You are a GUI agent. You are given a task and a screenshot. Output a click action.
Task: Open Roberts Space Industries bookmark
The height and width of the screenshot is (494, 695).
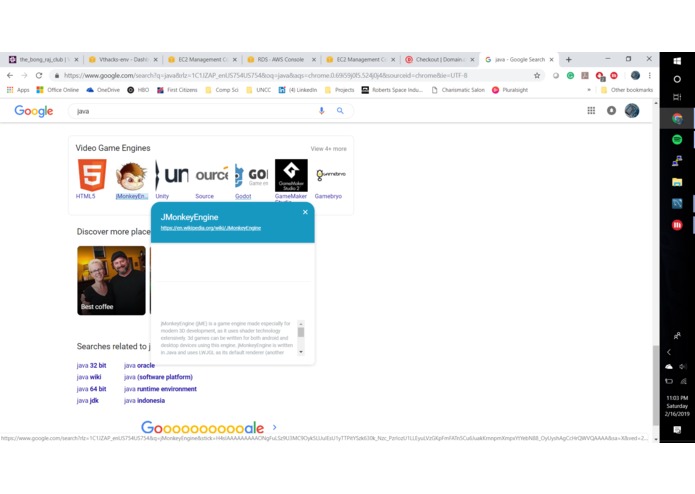click(392, 90)
